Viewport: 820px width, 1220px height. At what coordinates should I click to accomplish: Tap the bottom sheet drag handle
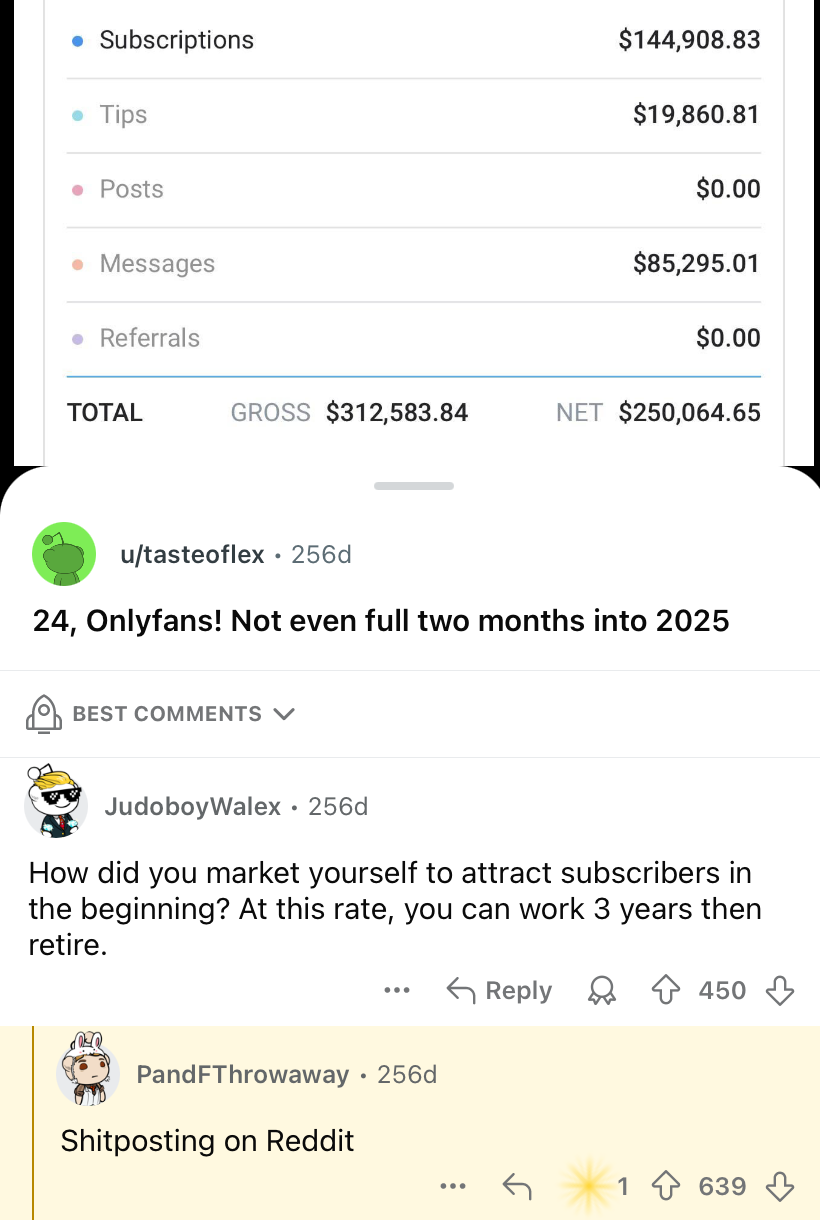click(x=414, y=486)
